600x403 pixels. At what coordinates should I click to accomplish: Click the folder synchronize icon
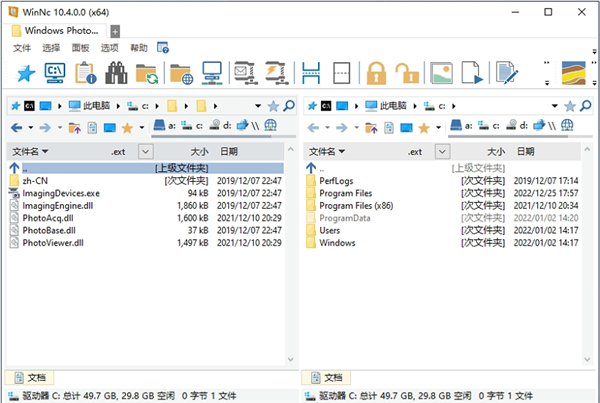(146, 73)
